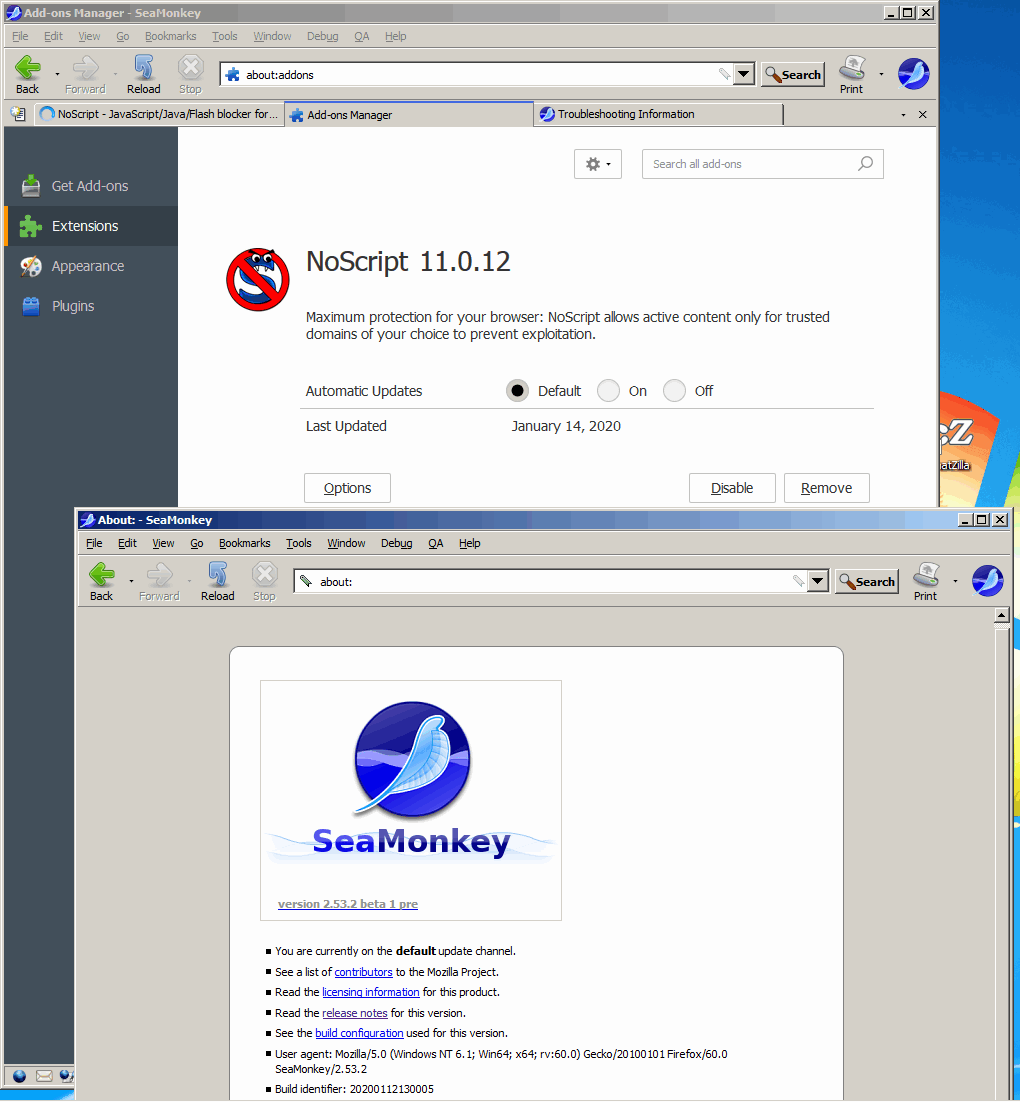Click scroll-up arrow in About: window
This screenshot has width=1020, height=1102.
[1001, 616]
